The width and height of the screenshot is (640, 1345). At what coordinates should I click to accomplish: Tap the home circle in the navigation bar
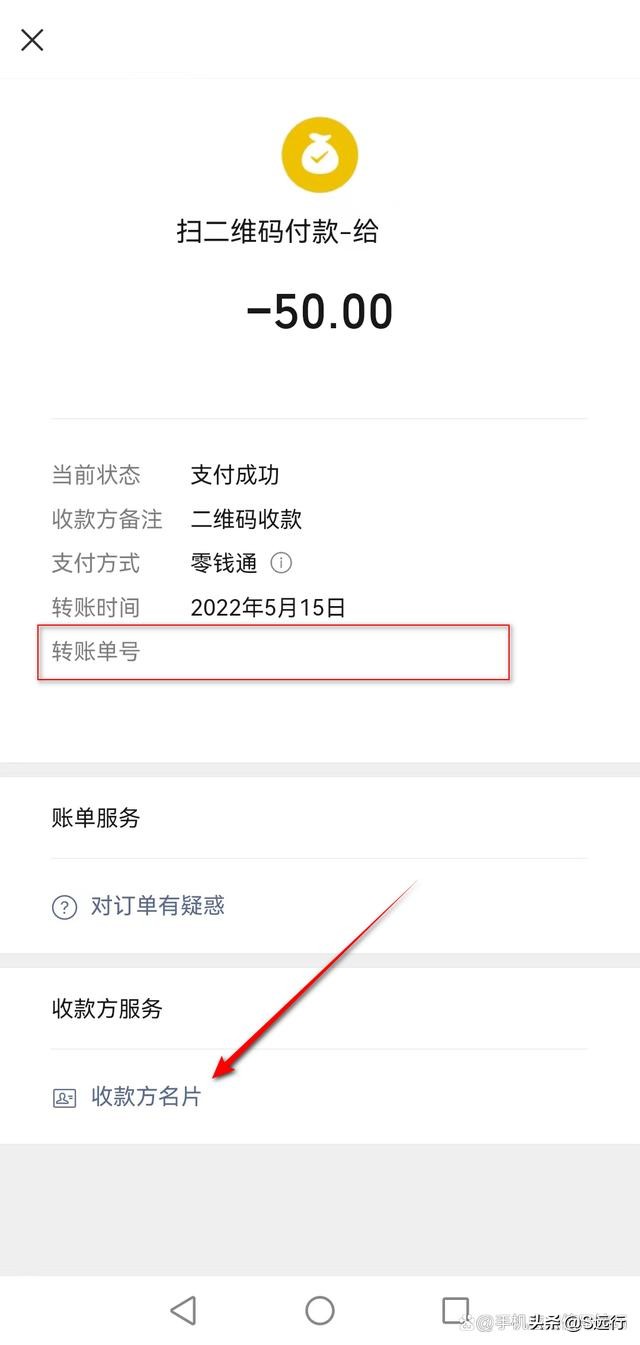320,1308
